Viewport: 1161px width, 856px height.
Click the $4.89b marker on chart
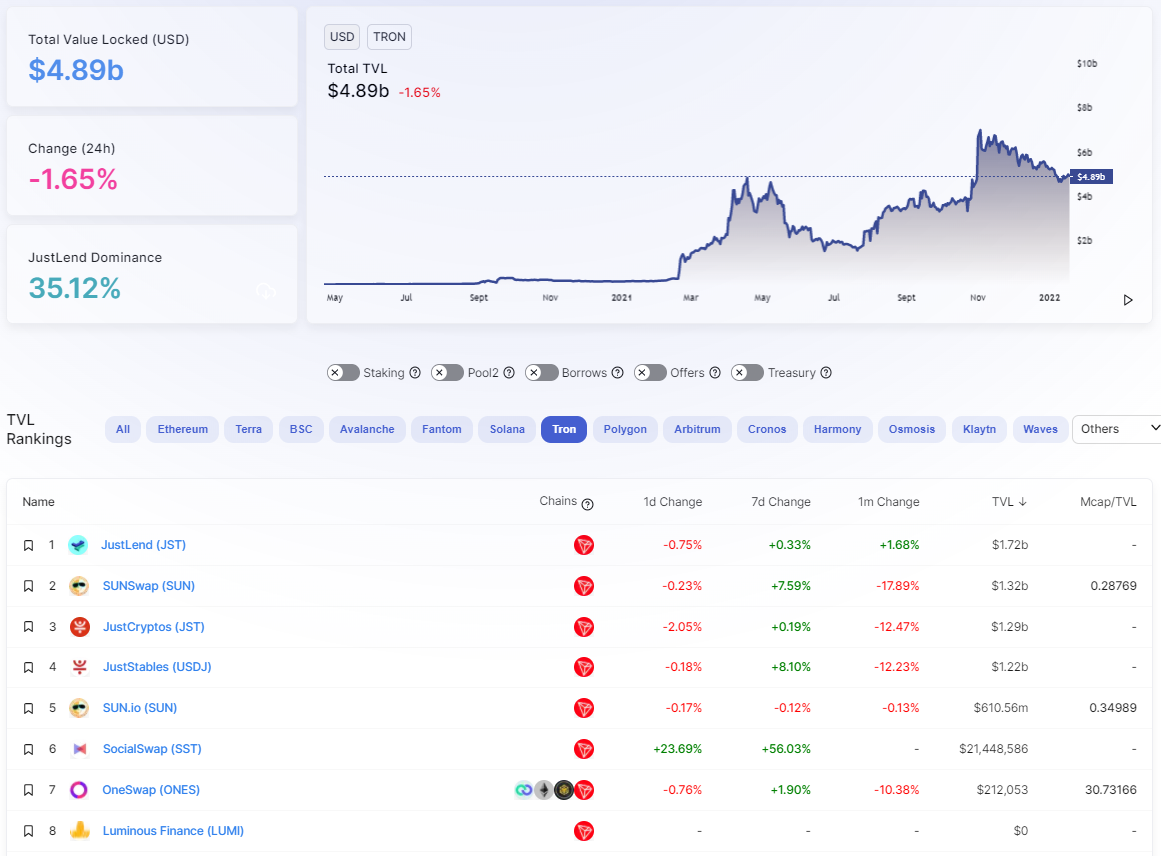pos(1090,177)
